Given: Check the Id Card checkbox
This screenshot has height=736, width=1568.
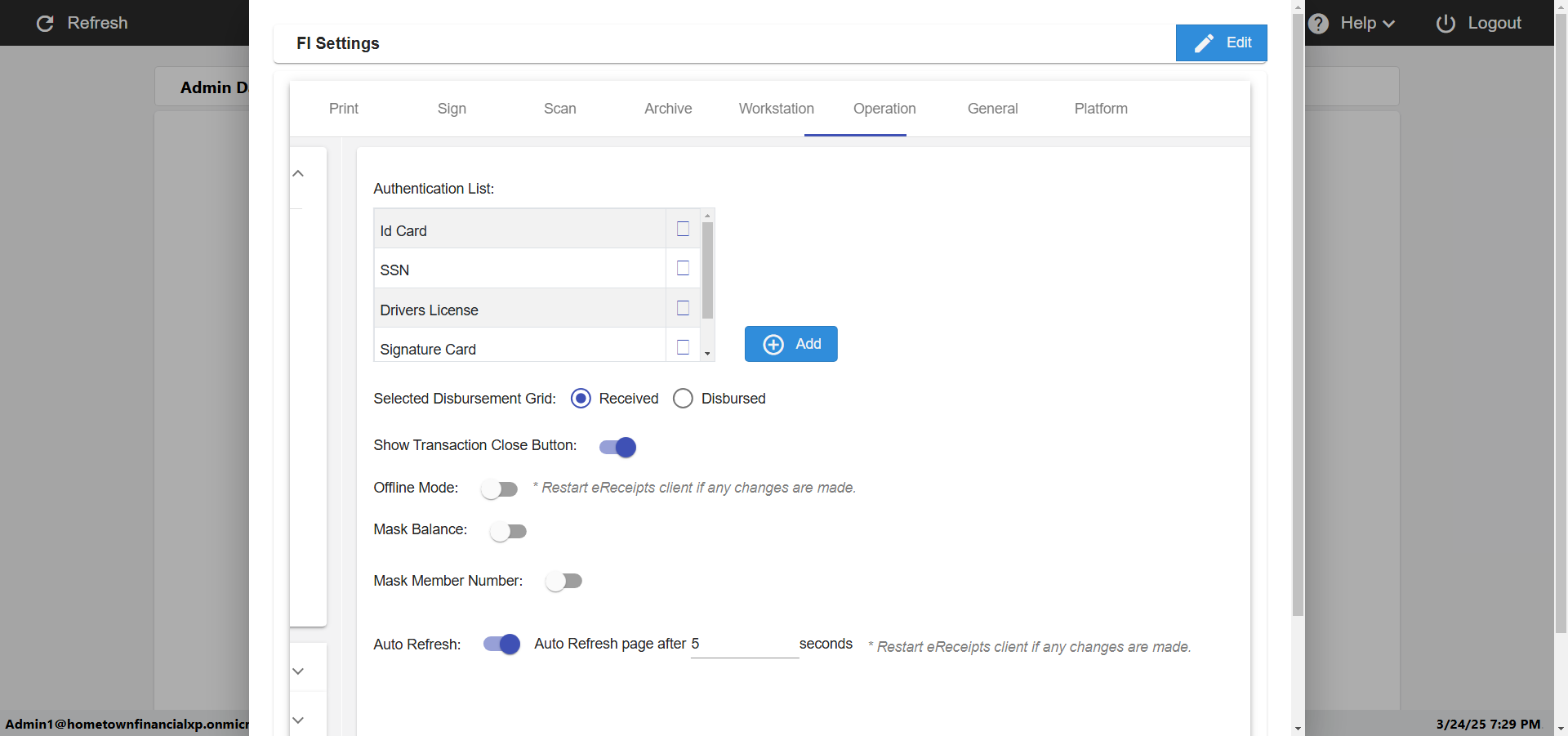Looking at the screenshot, I should point(683,230).
